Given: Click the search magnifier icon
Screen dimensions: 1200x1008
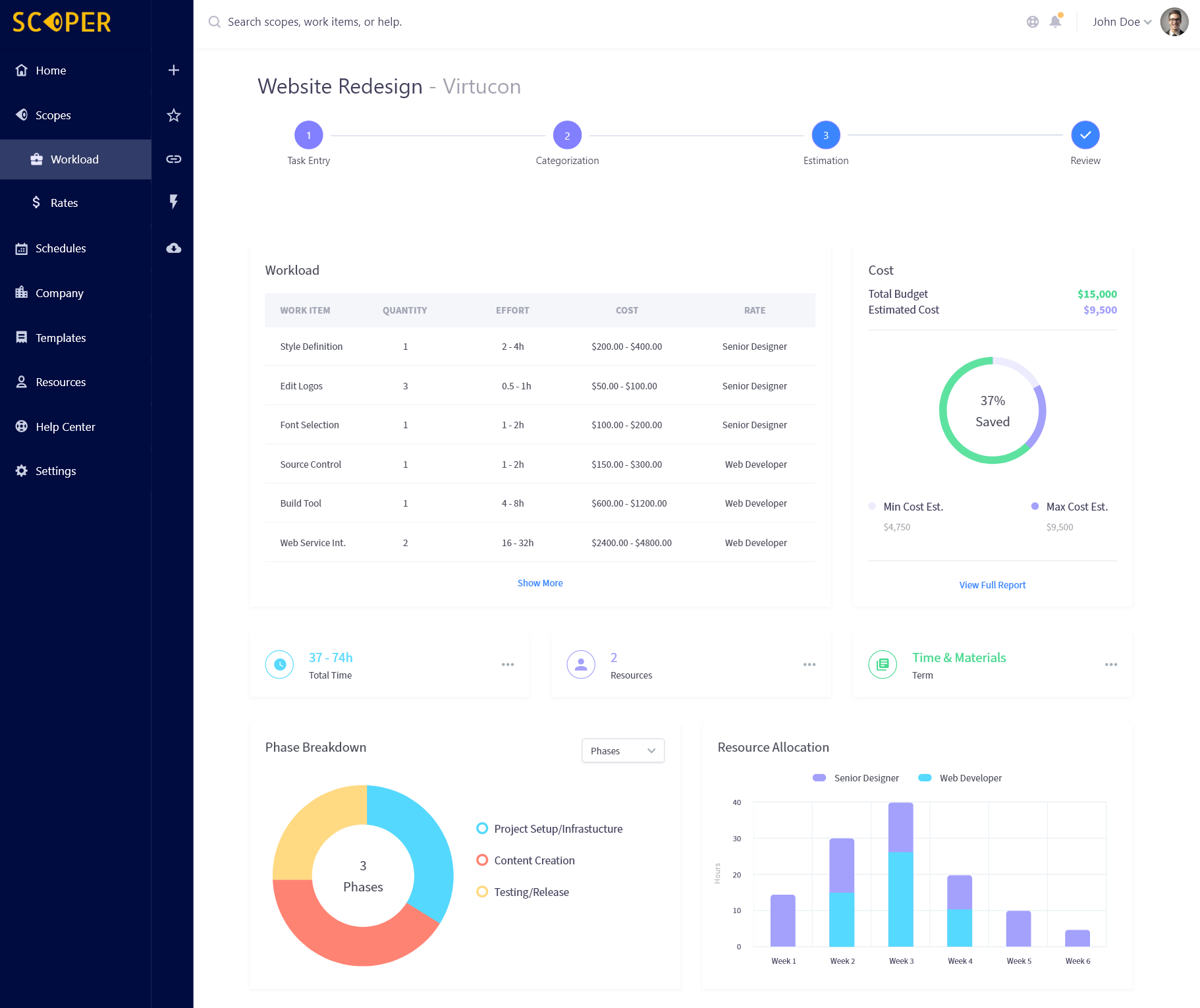Looking at the screenshot, I should coord(214,22).
